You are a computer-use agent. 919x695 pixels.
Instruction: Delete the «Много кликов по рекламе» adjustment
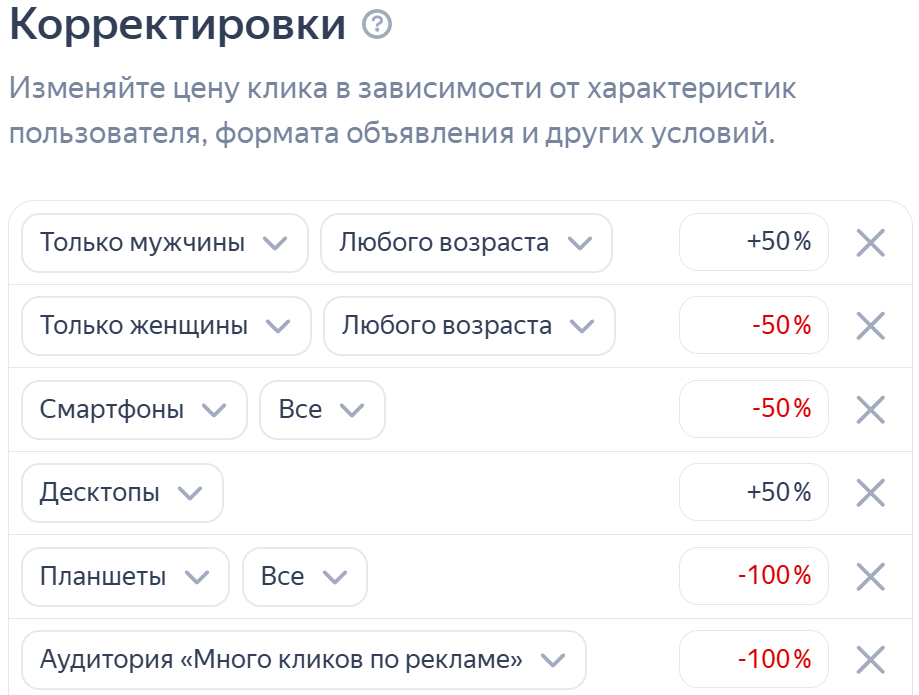[x=869, y=659]
